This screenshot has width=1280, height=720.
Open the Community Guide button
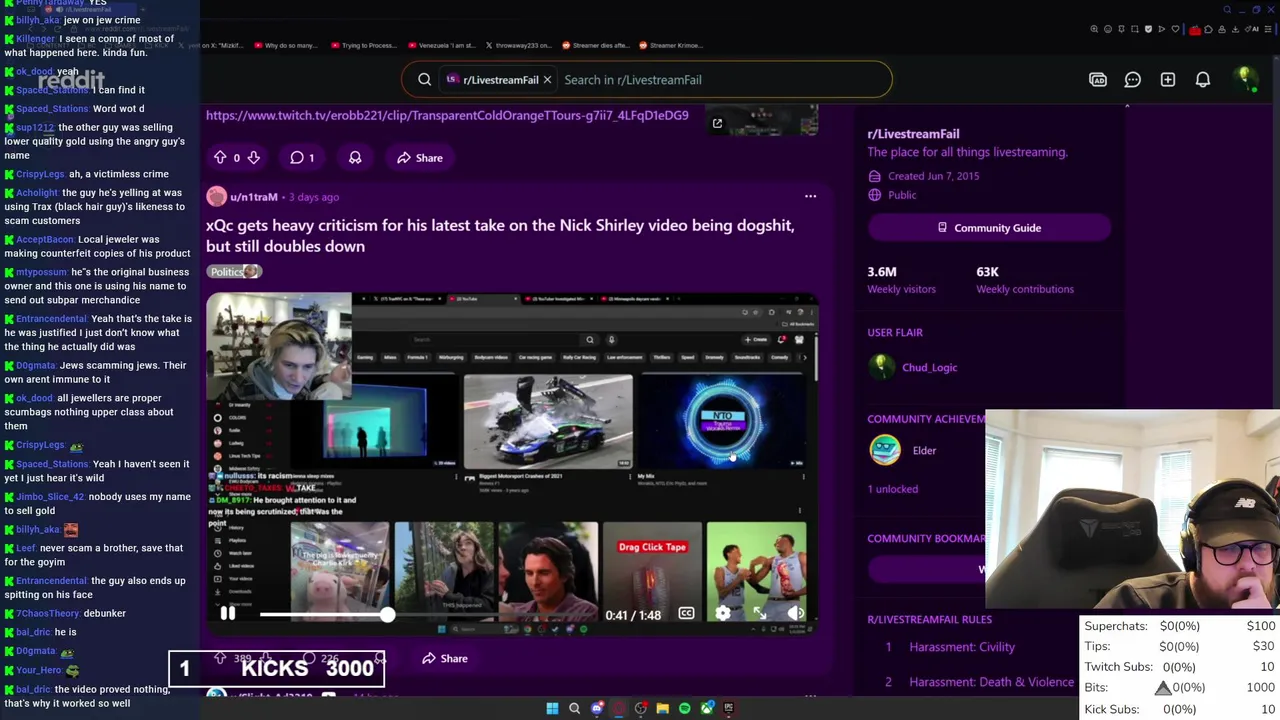(989, 228)
